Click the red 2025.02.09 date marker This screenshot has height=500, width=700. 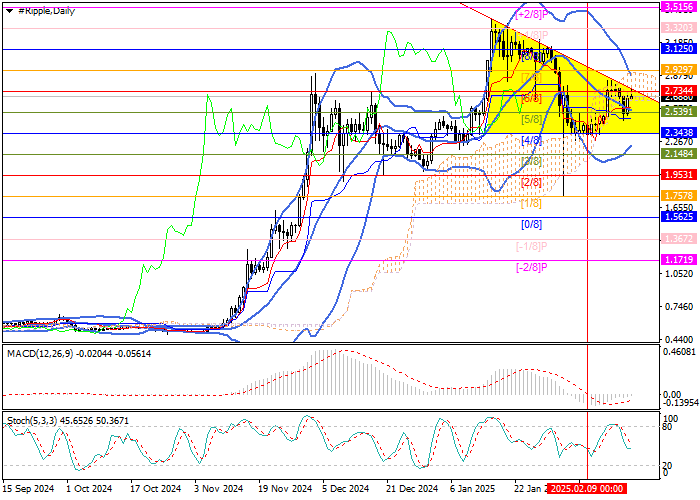(592, 491)
